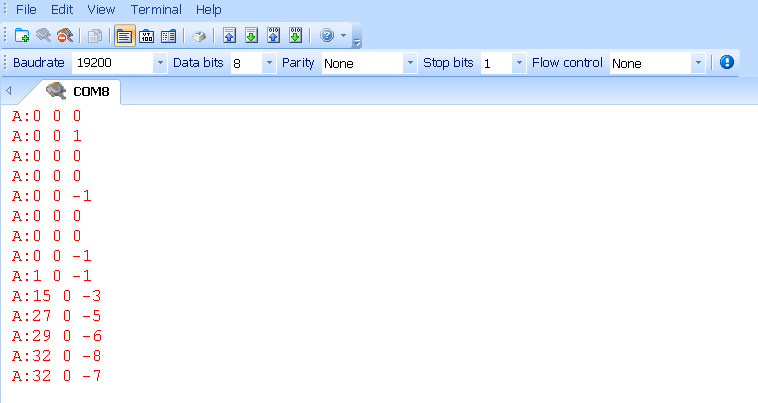
Task: Click receive text file green down-arrow icon
Action: tap(251, 35)
